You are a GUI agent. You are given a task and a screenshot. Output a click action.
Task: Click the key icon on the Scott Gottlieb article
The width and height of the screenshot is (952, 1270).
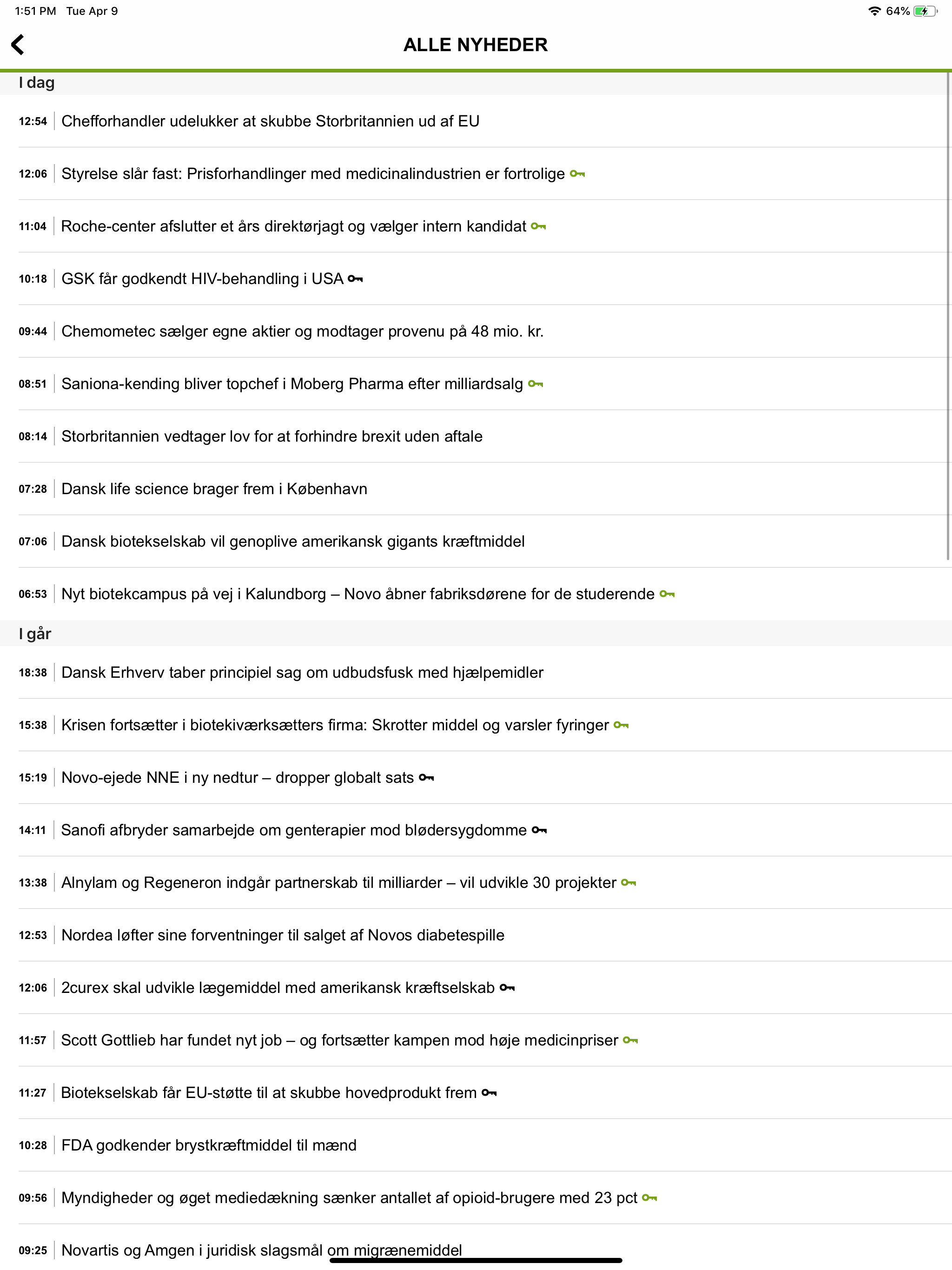tap(630, 1040)
